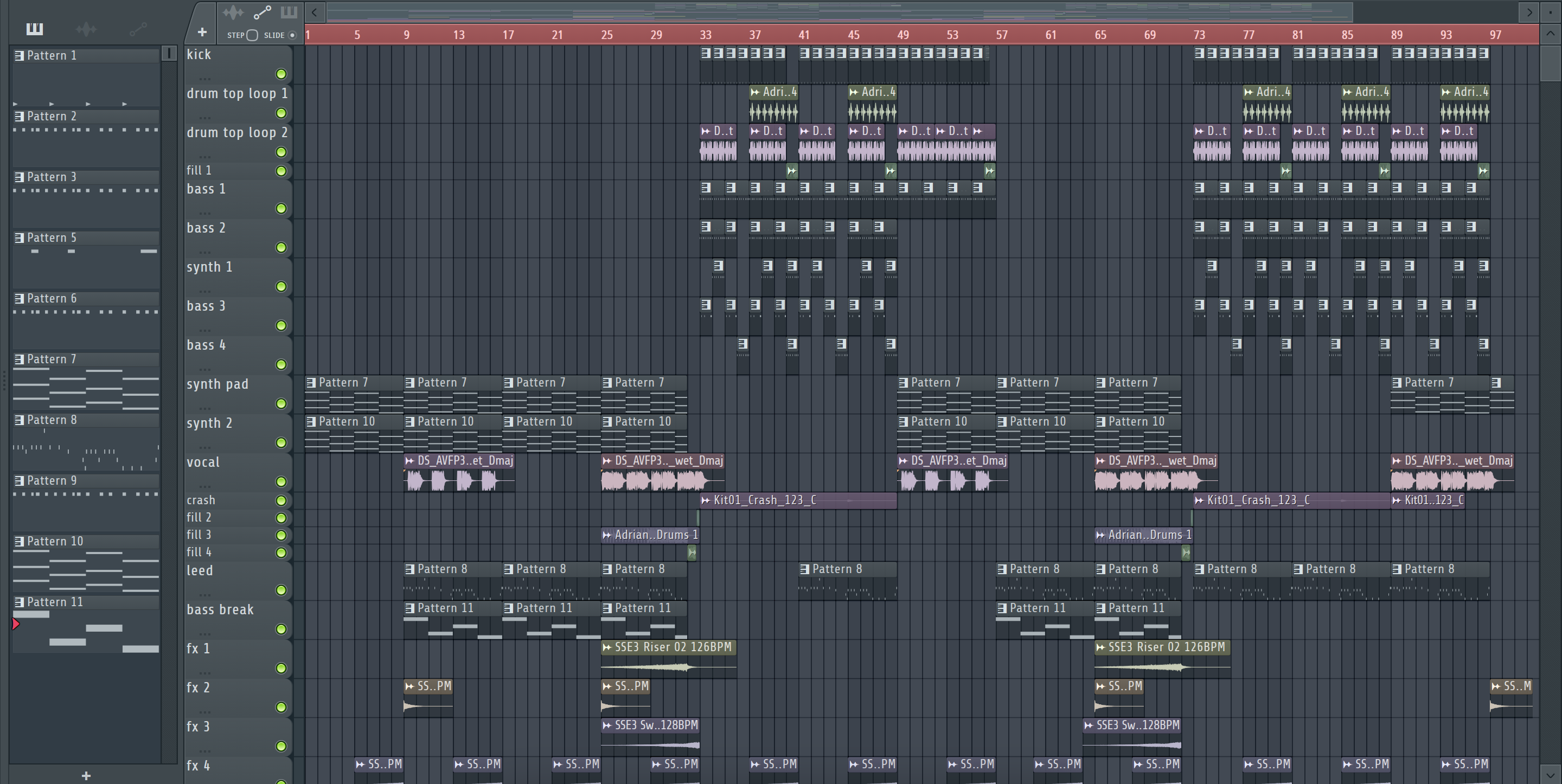Viewport: 1562px width, 784px height.
Task: Click the picker panel scrollbar handle
Action: [x=169, y=54]
